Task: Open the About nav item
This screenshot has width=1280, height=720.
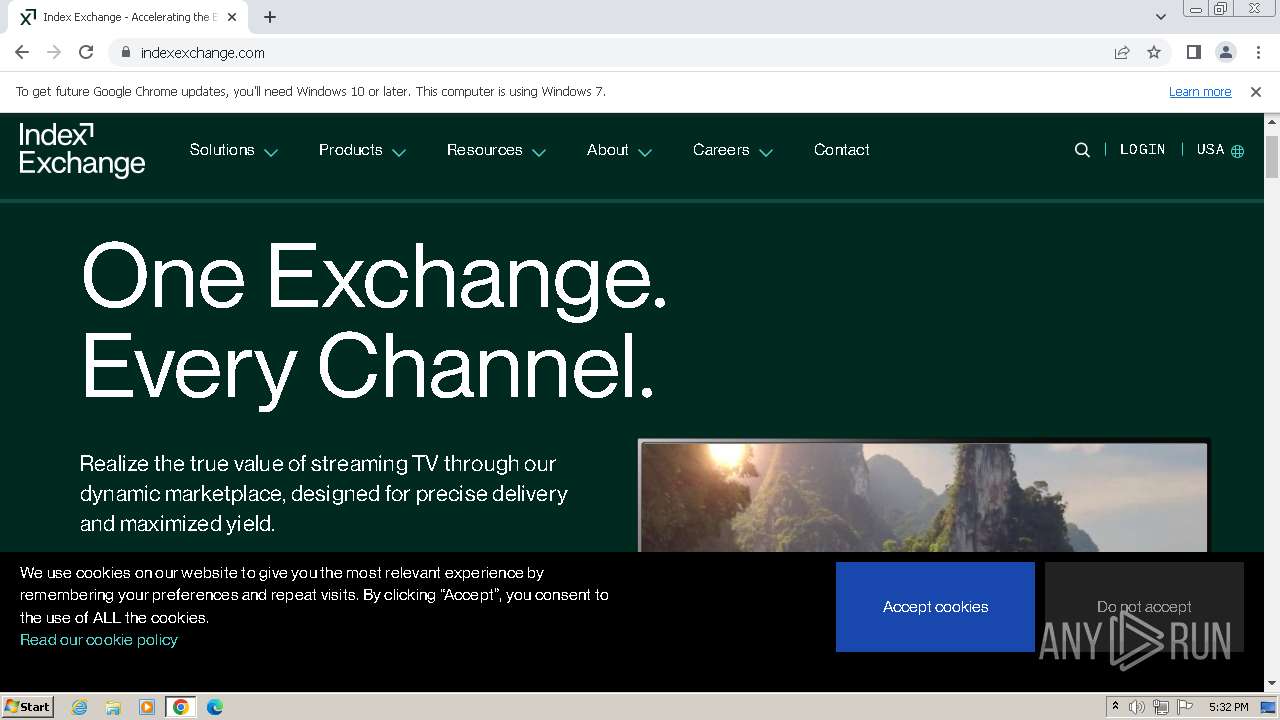Action: (x=608, y=150)
